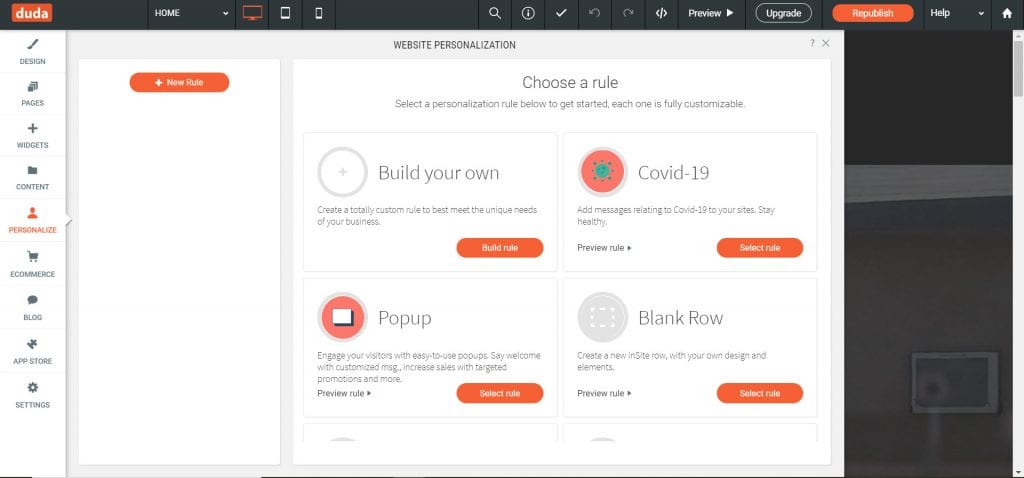
Task: Click the Blank Row title text
Action: 680,318
